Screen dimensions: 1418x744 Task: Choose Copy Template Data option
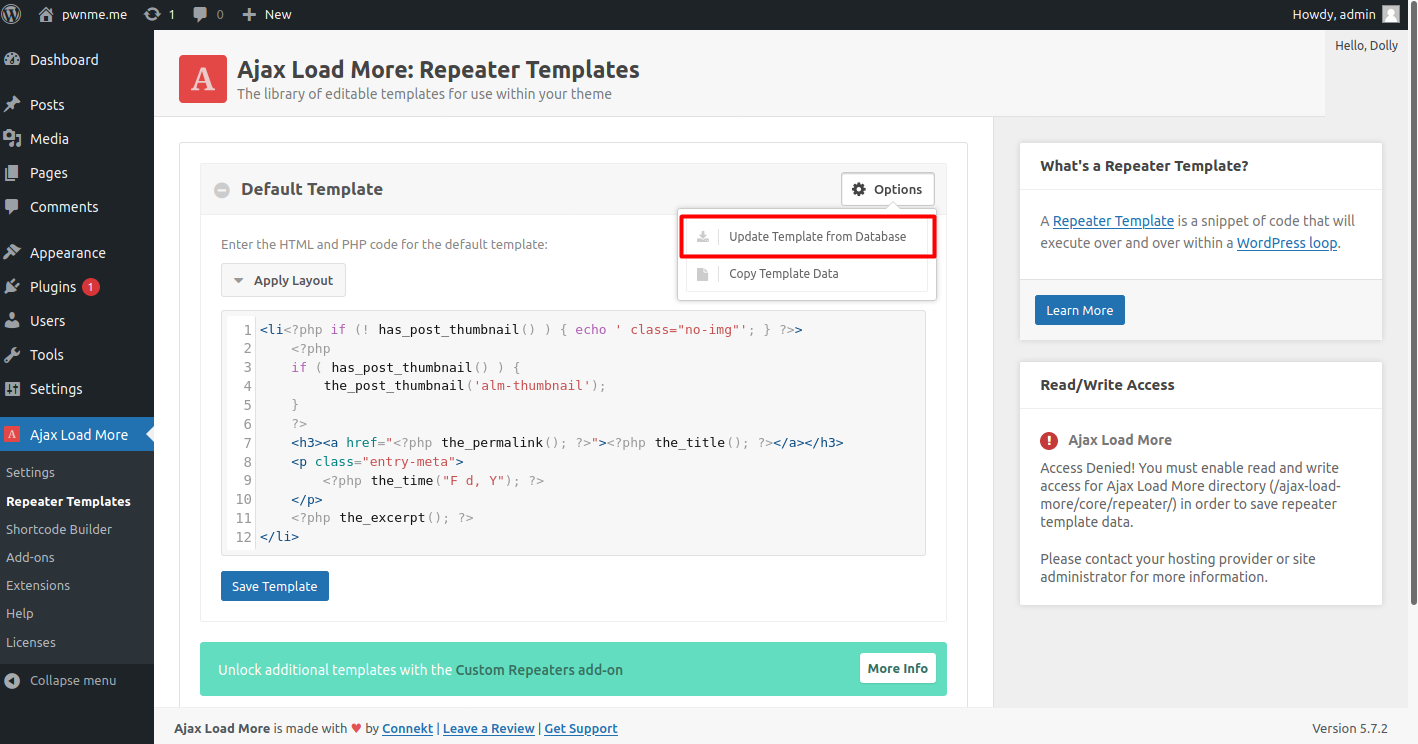click(x=783, y=274)
